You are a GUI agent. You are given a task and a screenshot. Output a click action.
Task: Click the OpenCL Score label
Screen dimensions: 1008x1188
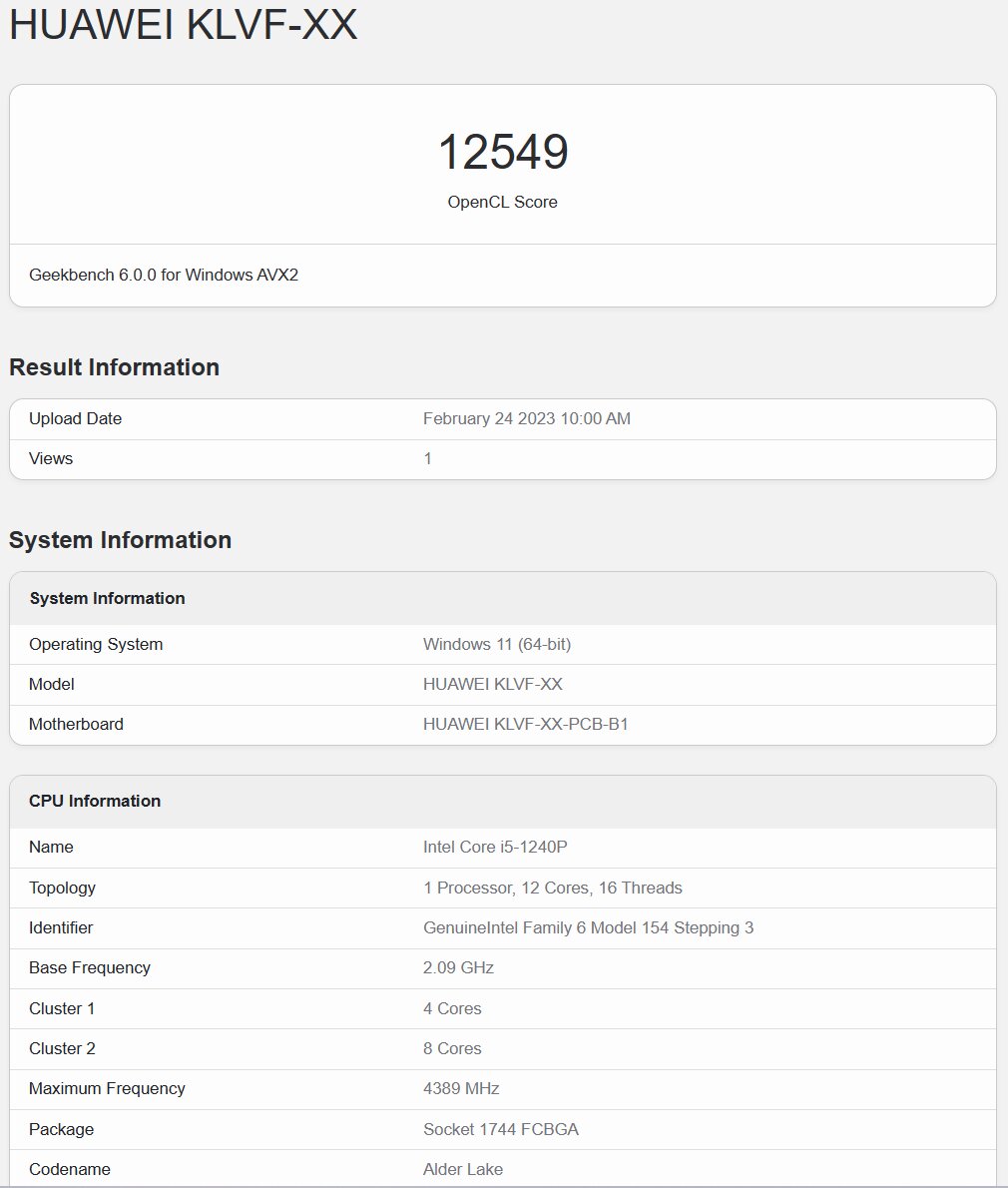click(x=502, y=203)
